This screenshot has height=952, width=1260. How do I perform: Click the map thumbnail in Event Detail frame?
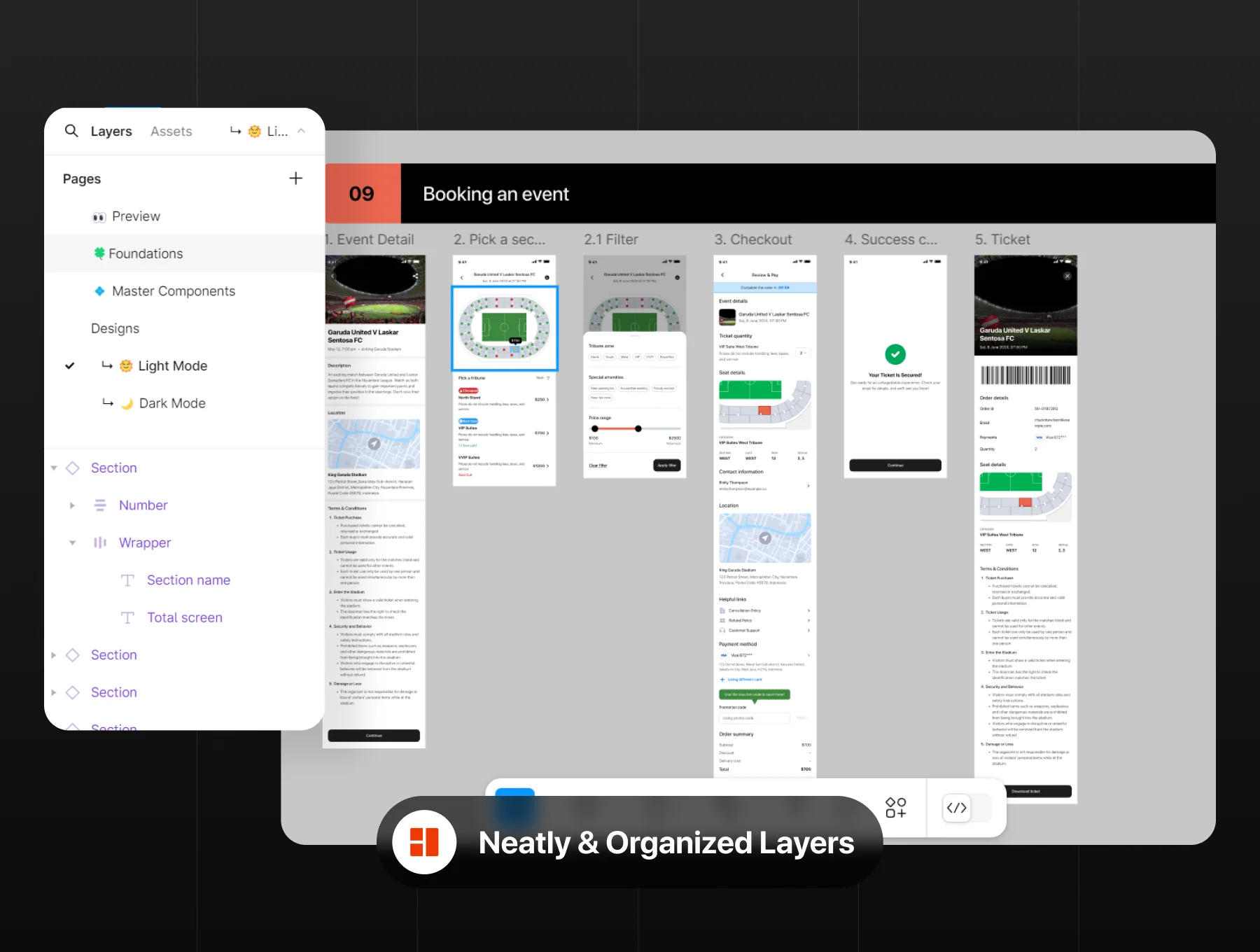[374, 444]
